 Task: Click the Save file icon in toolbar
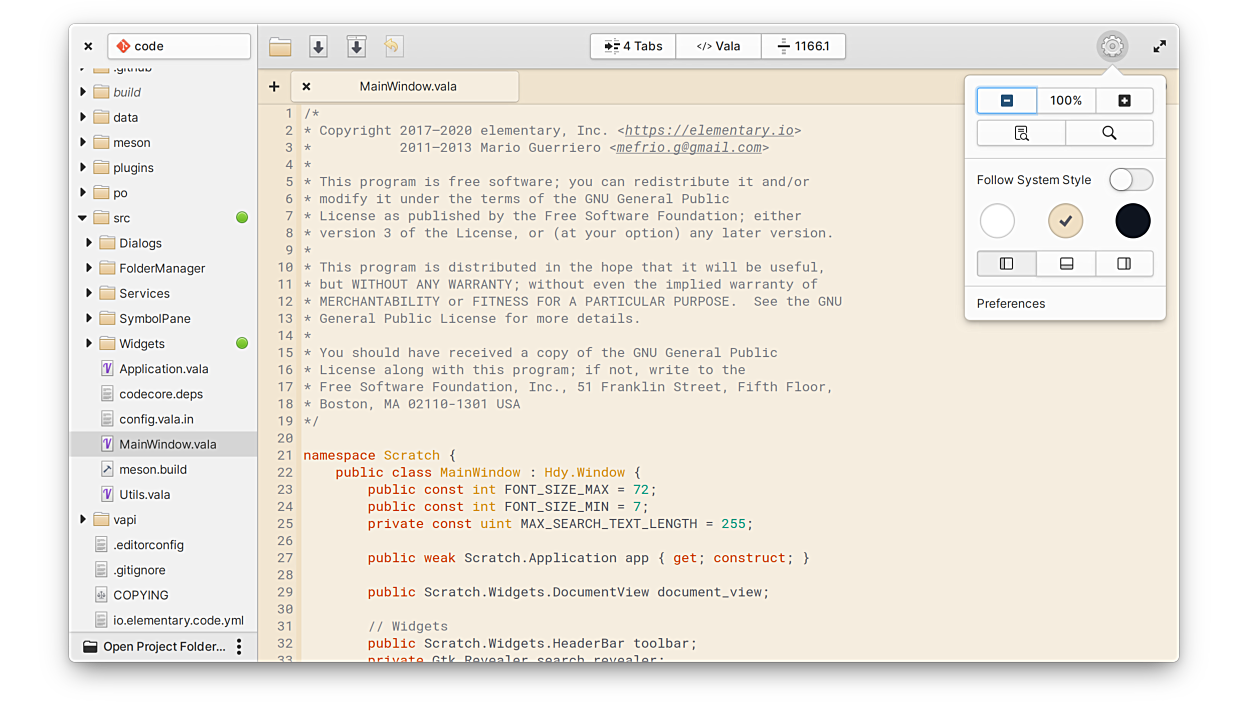point(318,47)
